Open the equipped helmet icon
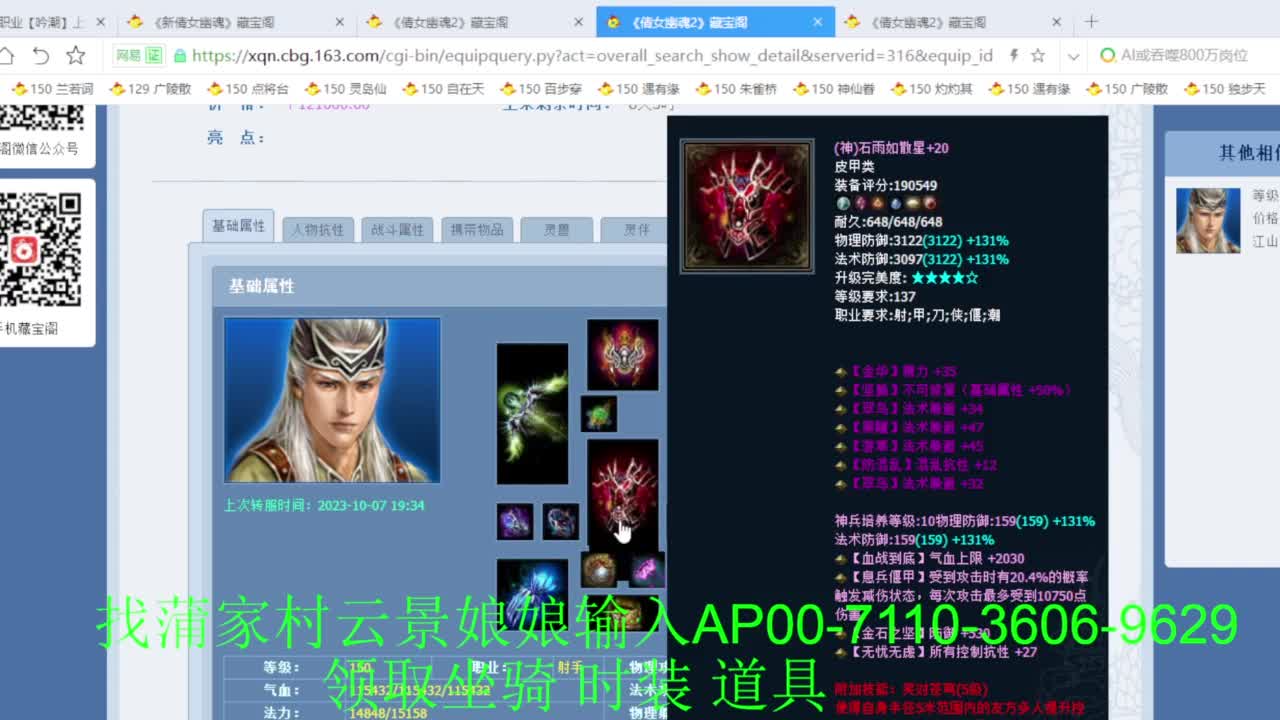 tap(623, 355)
